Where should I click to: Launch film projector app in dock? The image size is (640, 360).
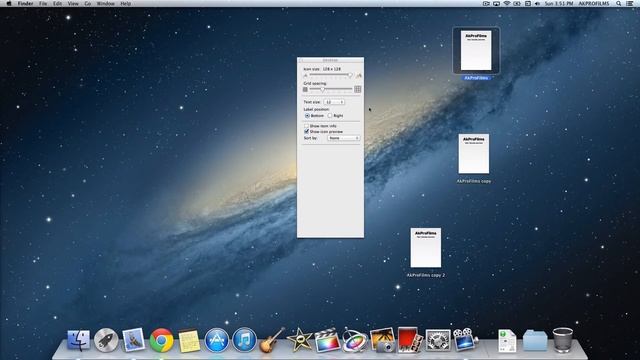click(x=465, y=340)
